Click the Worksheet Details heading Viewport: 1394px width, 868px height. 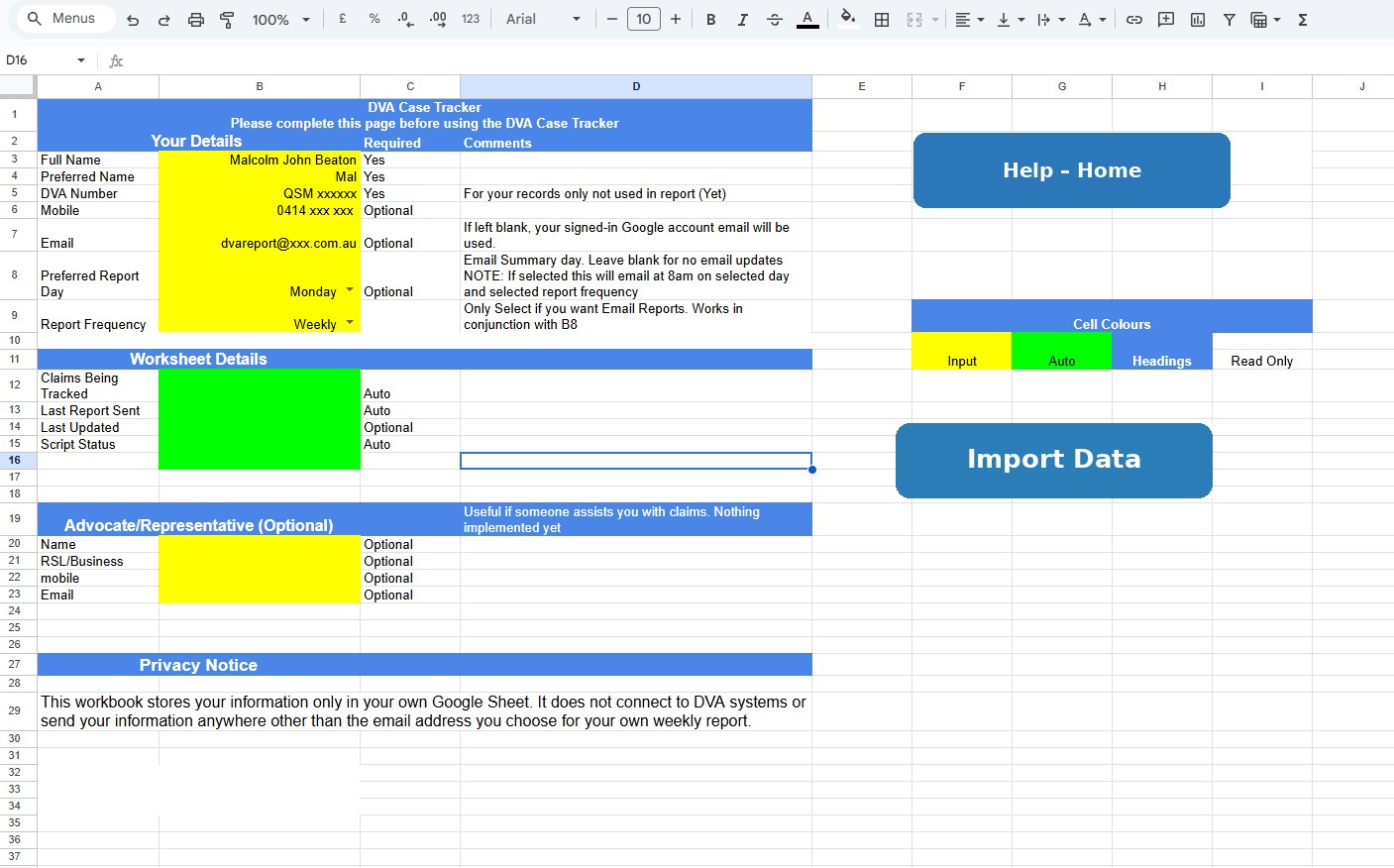pos(198,359)
